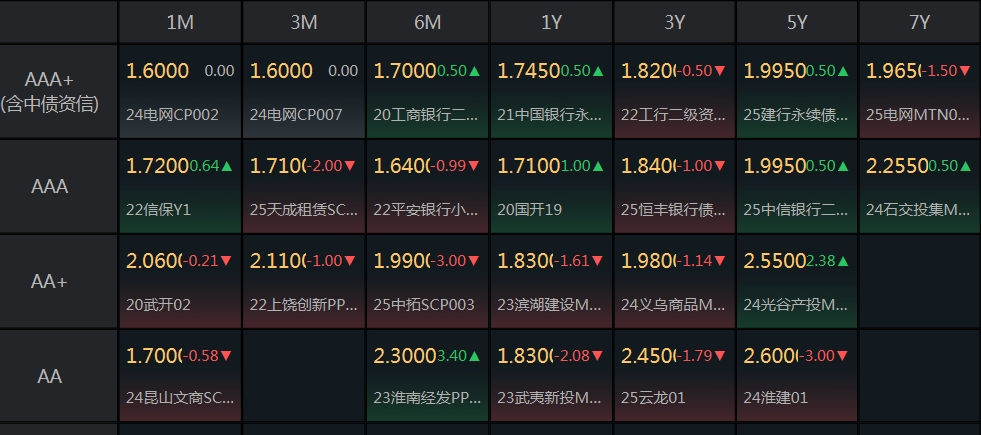Click the red down arrow in AAA+ 3Y cell
The width and height of the screenshot is (981, 435).
(x=720, y=71)
